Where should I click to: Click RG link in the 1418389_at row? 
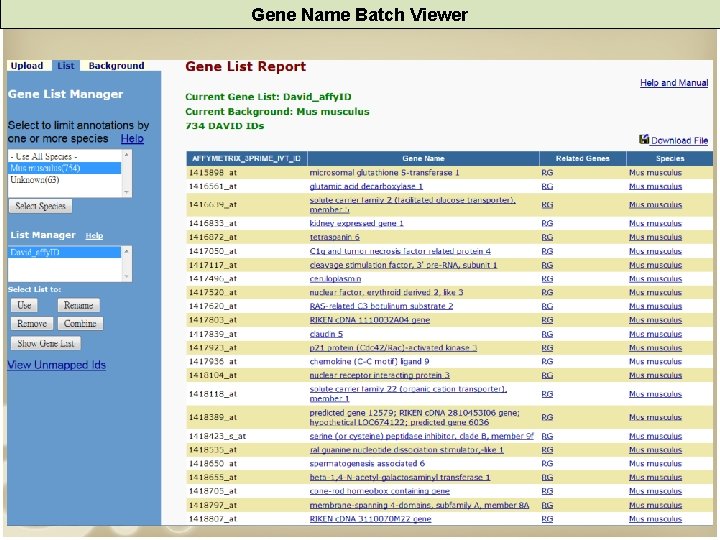point(547,417)
